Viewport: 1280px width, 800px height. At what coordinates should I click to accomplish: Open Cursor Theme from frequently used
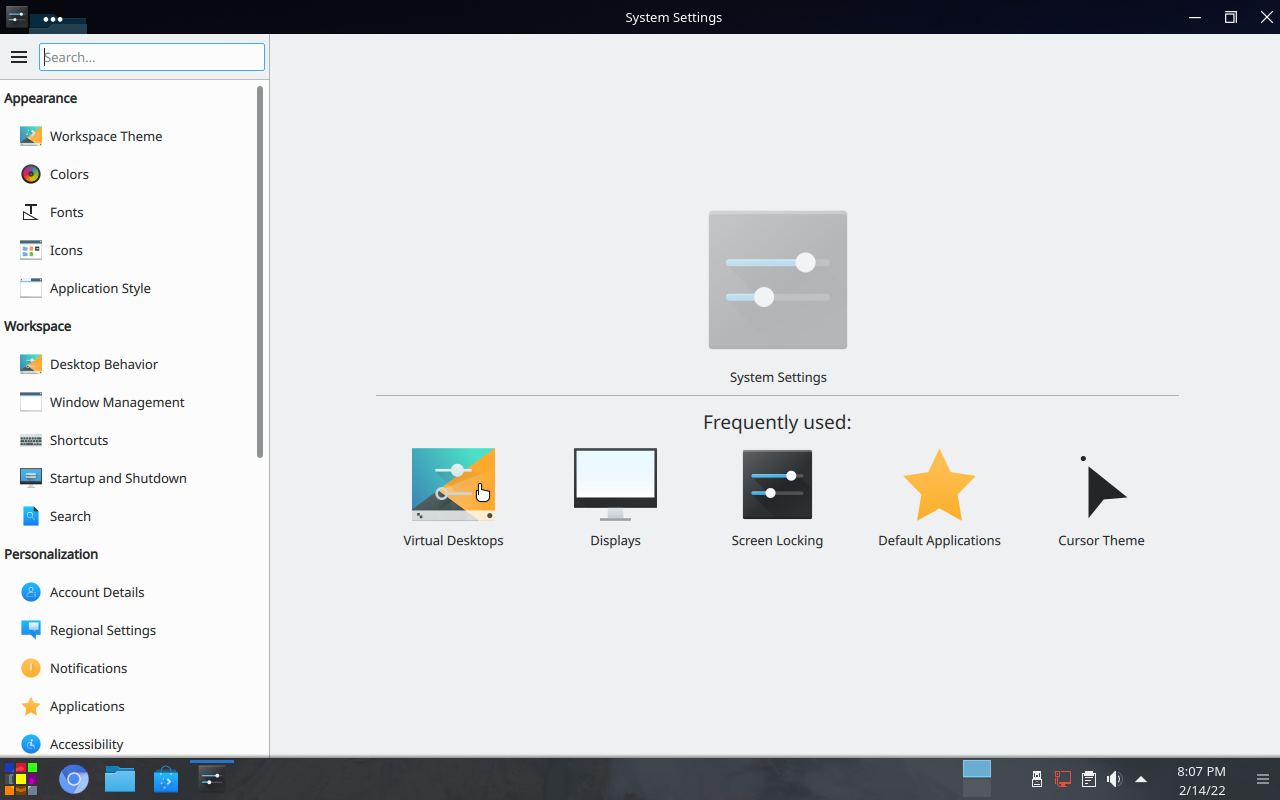1101,497
